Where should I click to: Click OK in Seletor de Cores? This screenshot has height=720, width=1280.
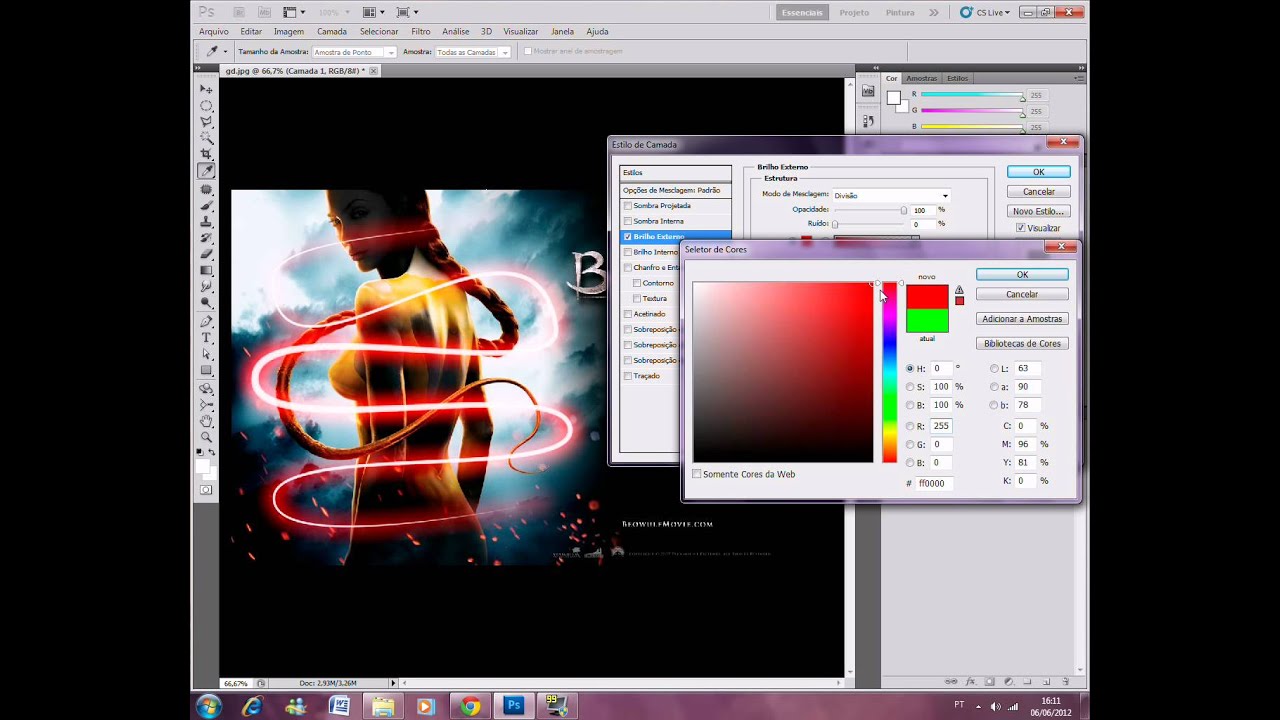click(x=1022, y=275)
